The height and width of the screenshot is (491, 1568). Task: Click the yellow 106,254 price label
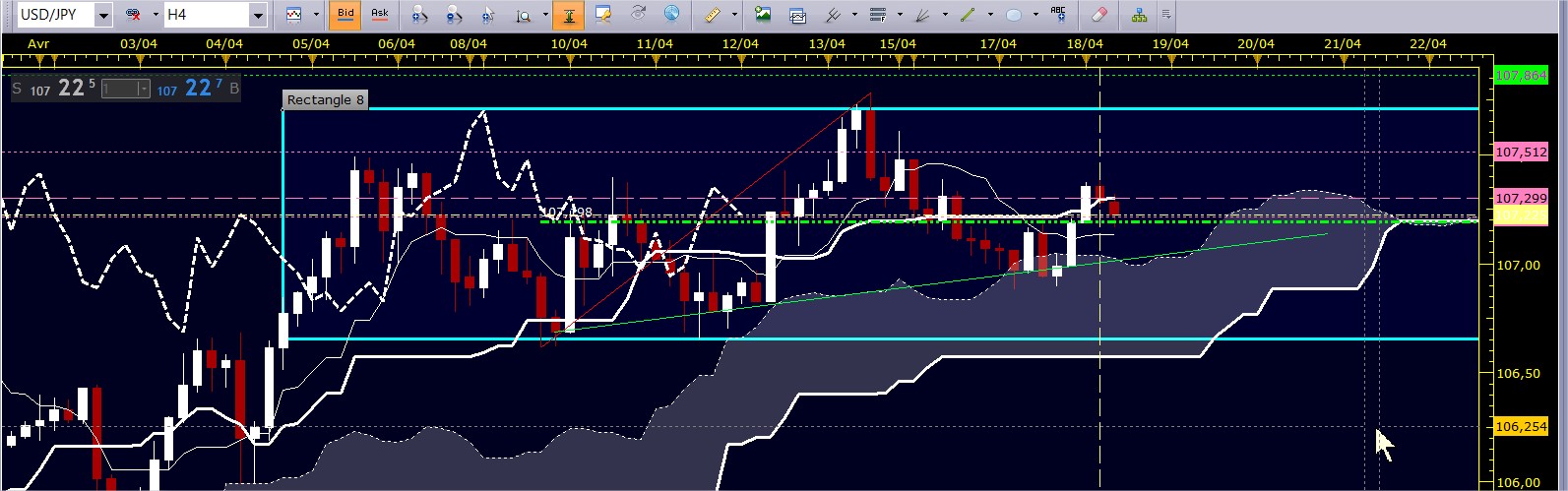tap(1521, 427)
